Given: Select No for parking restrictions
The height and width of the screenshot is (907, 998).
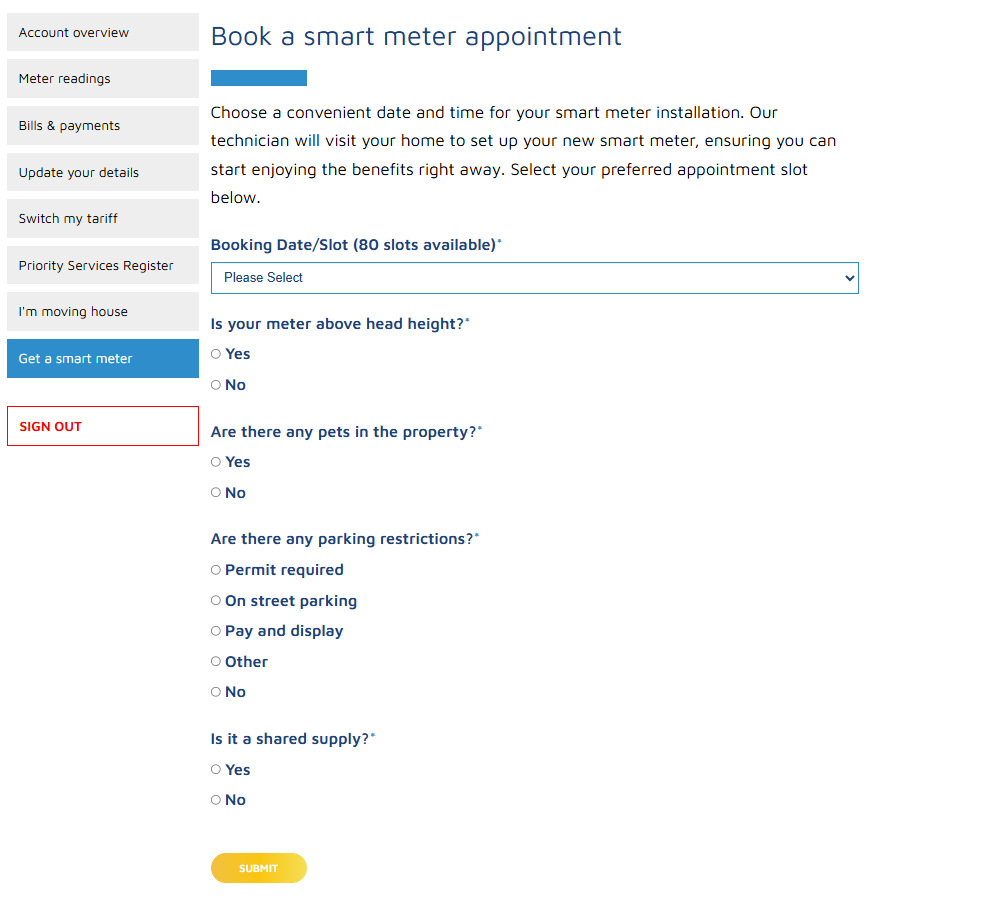Looking at the screenshot, I should click(x=216, y=692).
